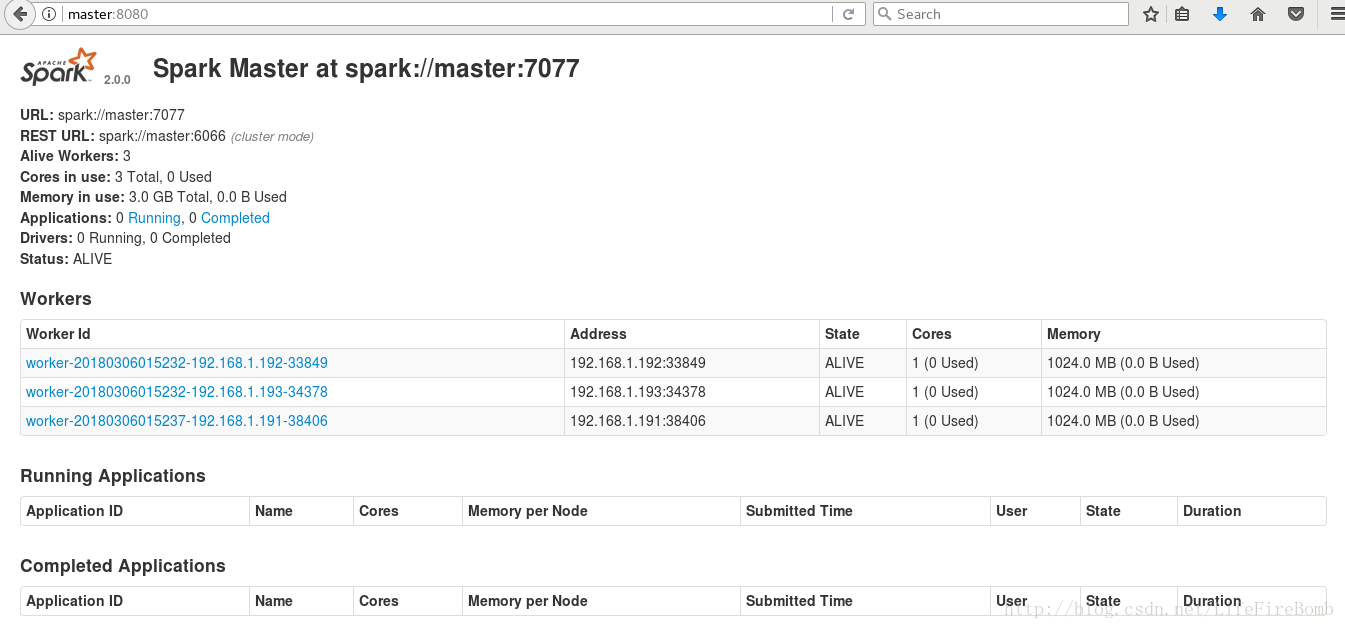Open the Pocket icon in toolbar
This screenshot has height=629, width=1345.
pos(1295,14)
